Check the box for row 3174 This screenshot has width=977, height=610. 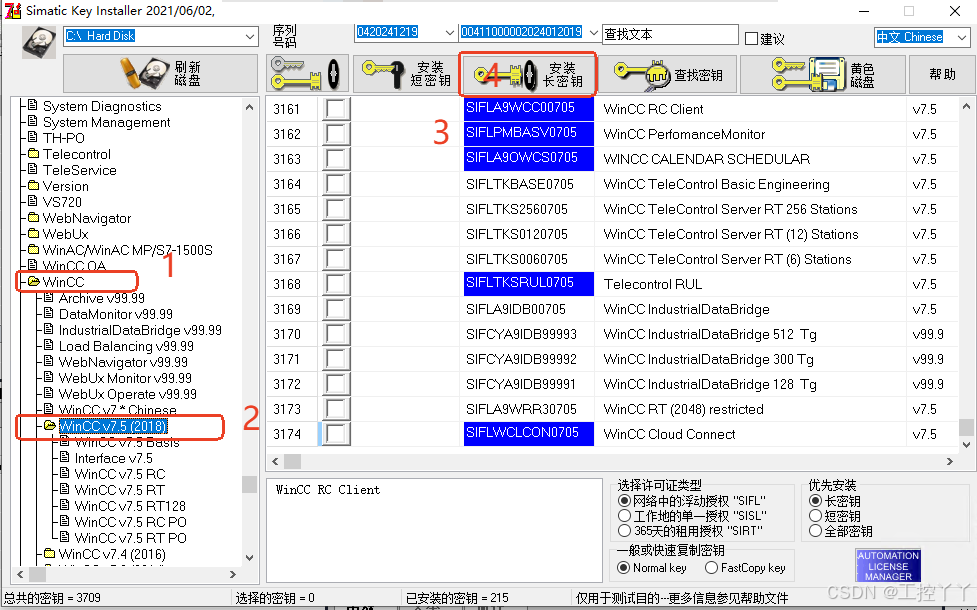335,434
